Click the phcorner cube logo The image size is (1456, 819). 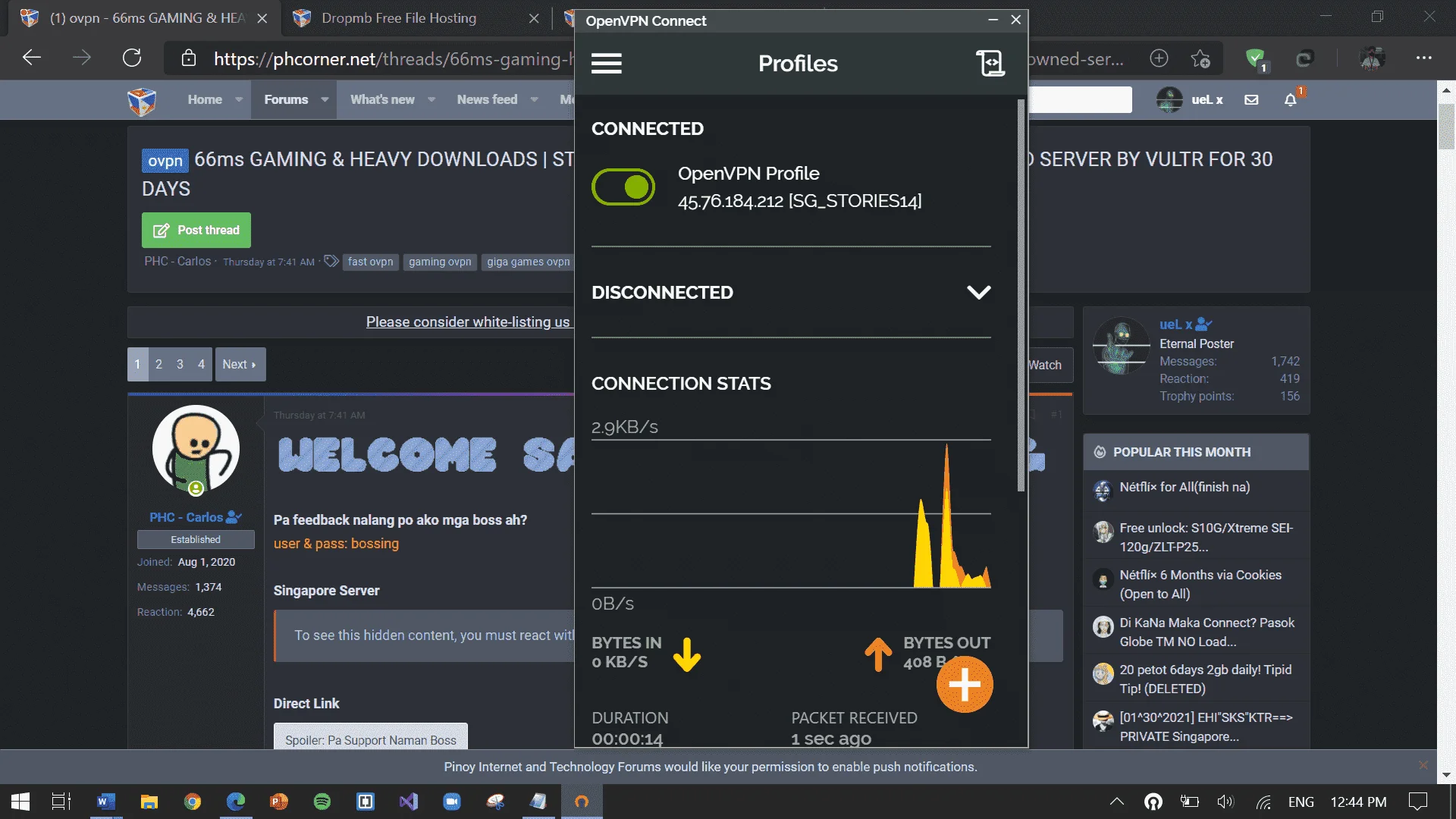point(142,100)
